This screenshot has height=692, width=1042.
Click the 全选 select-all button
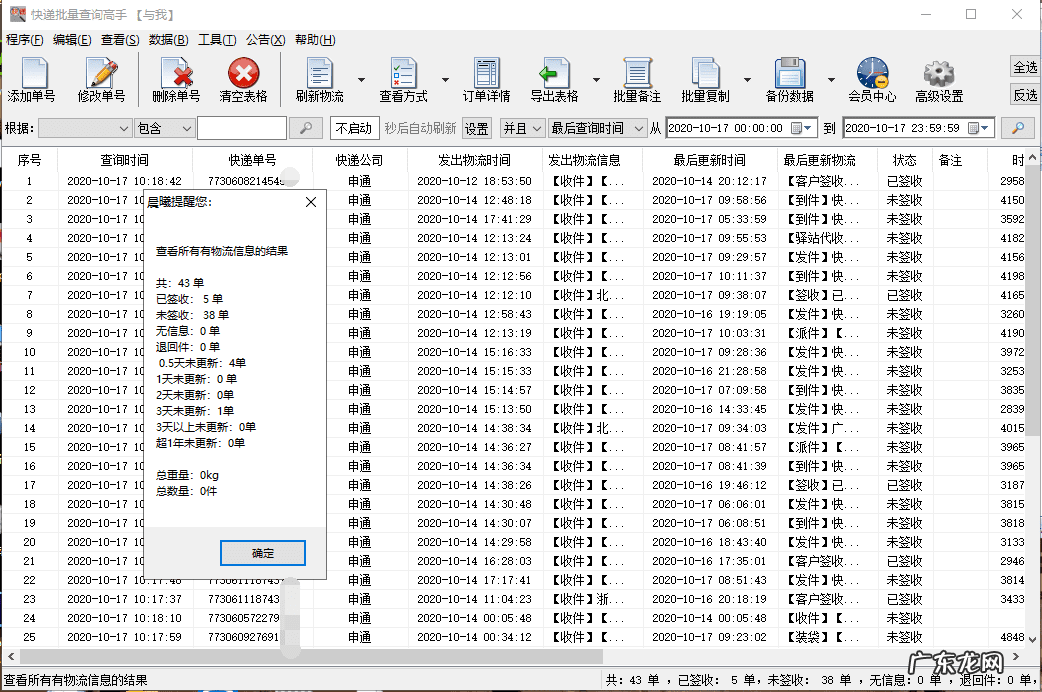click(x=1025, y=67)
